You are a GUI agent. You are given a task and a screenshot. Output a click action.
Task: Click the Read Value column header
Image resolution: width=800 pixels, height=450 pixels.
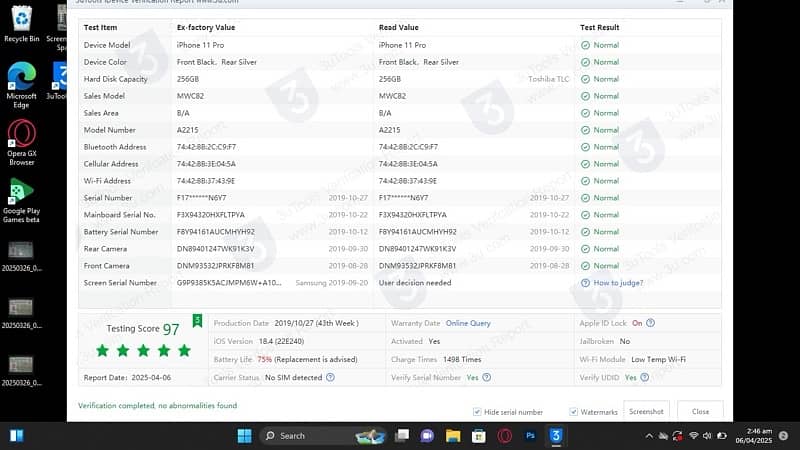(398, 28)
